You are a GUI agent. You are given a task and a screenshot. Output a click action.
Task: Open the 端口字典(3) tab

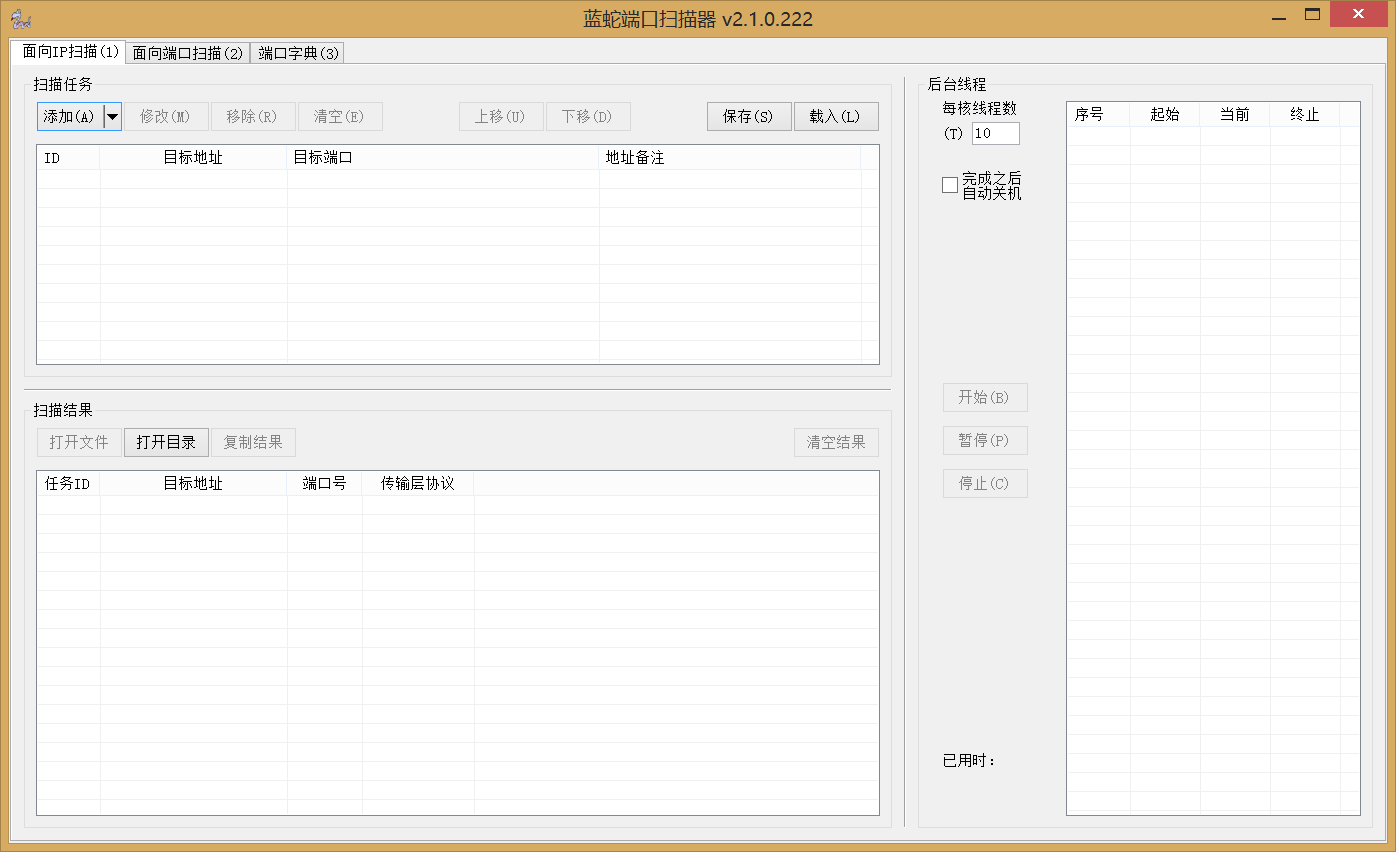[x=298, y=53]
